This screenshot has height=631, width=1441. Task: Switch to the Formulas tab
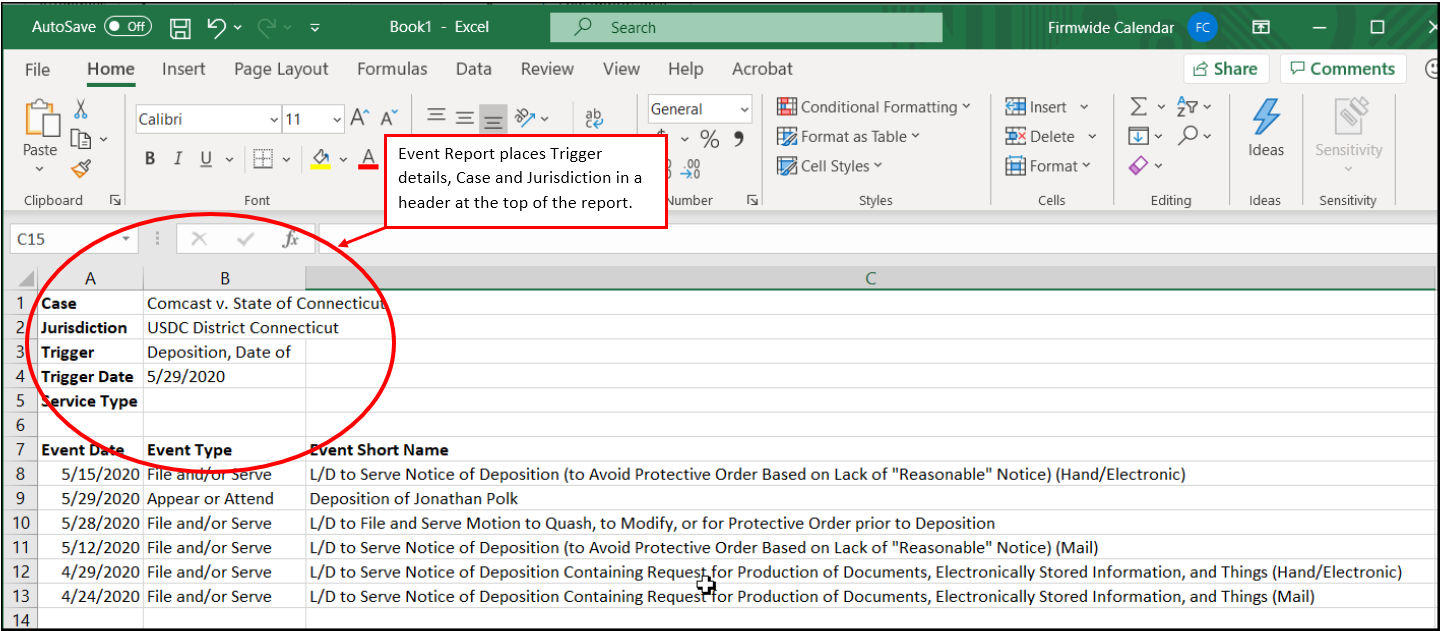click(392, 69)
